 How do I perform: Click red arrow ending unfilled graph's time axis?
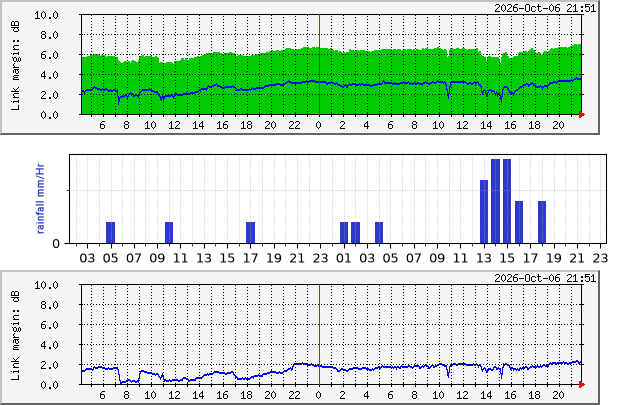pos(582,385)
